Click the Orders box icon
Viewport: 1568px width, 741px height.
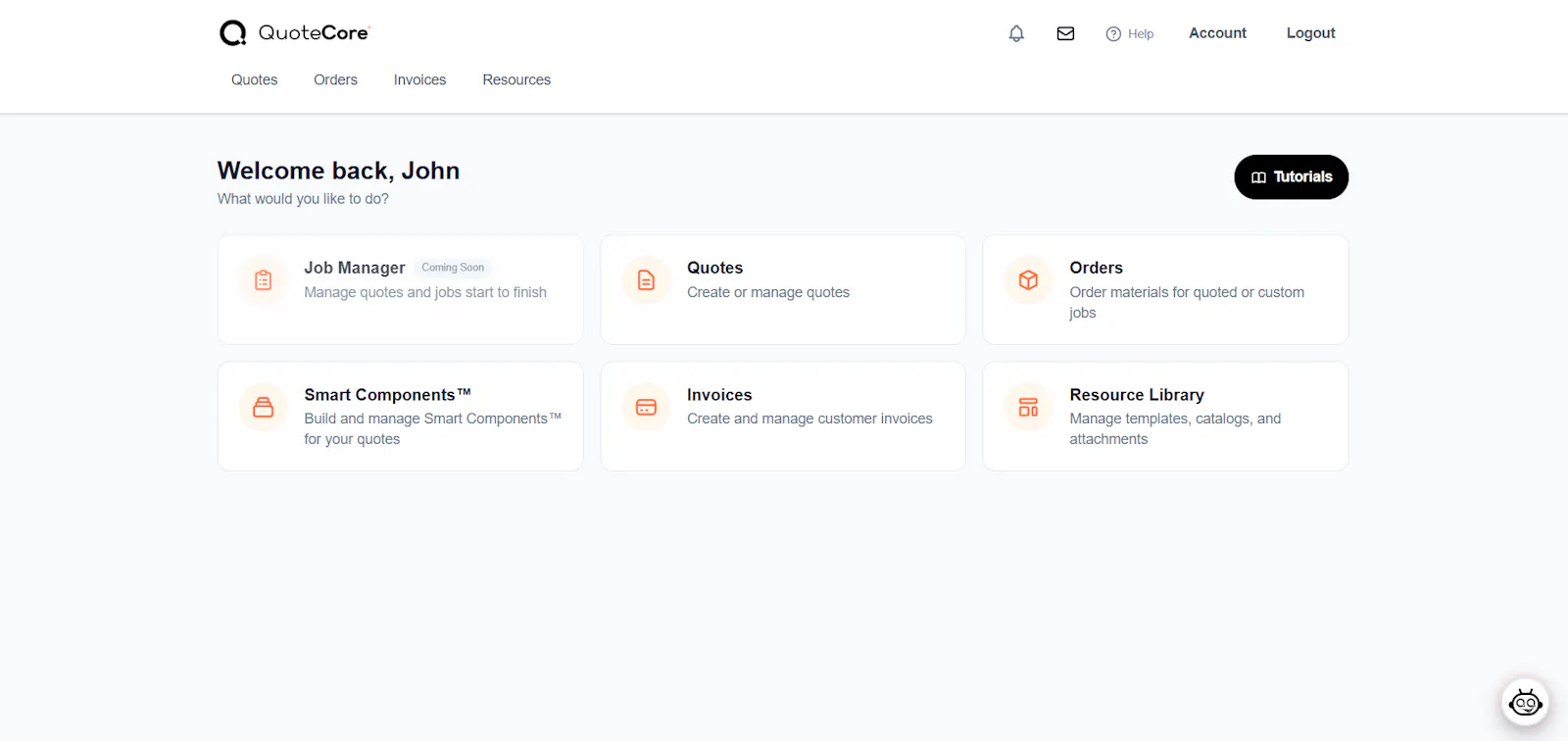pyautogui.click(x=1028, y=280)
